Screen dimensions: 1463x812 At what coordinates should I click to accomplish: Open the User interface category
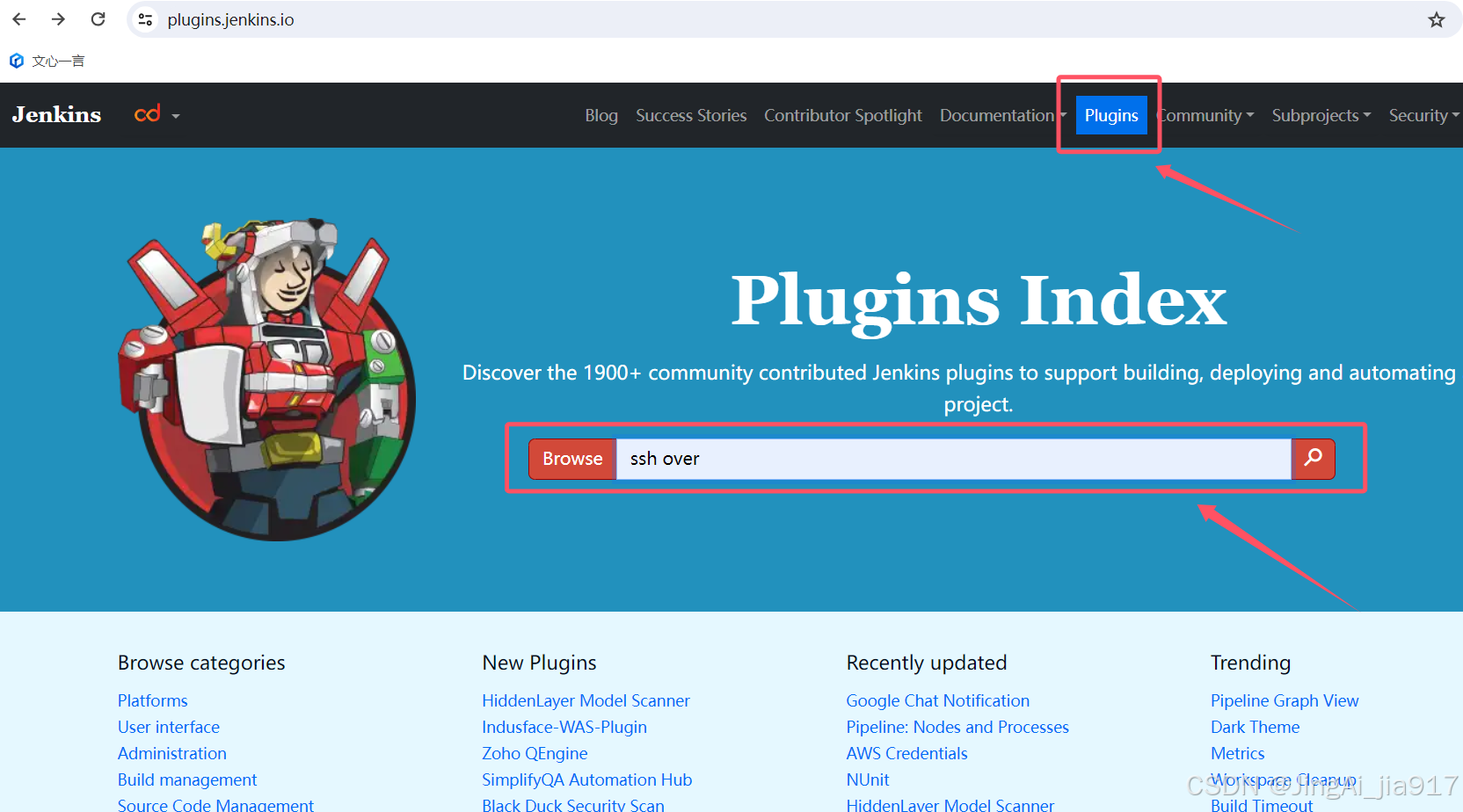click(x=169, y=727)
